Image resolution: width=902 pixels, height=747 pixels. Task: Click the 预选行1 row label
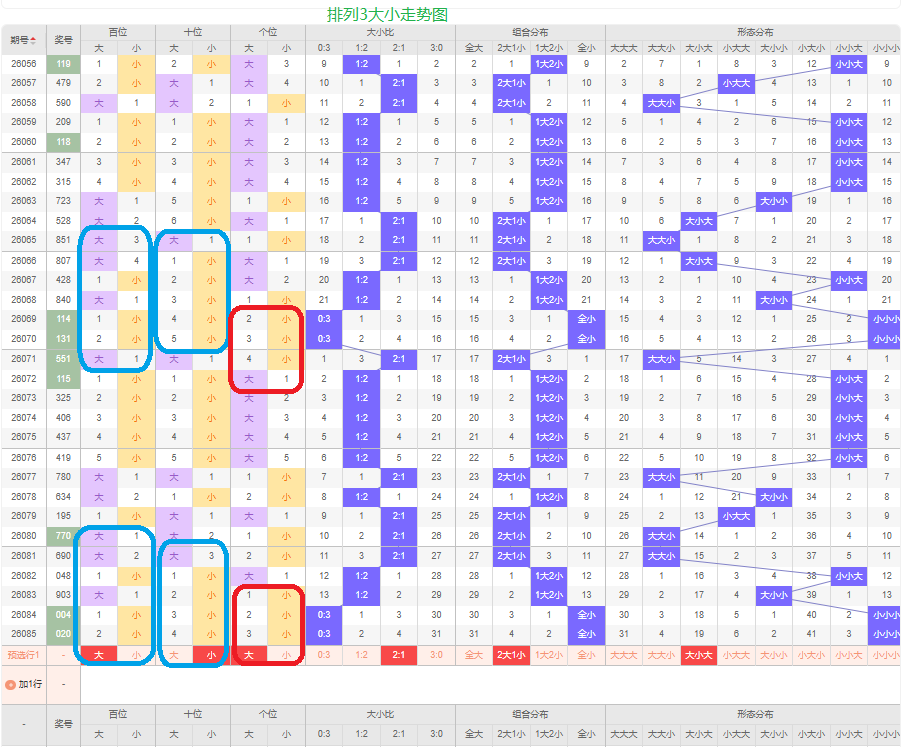point(22,655)
